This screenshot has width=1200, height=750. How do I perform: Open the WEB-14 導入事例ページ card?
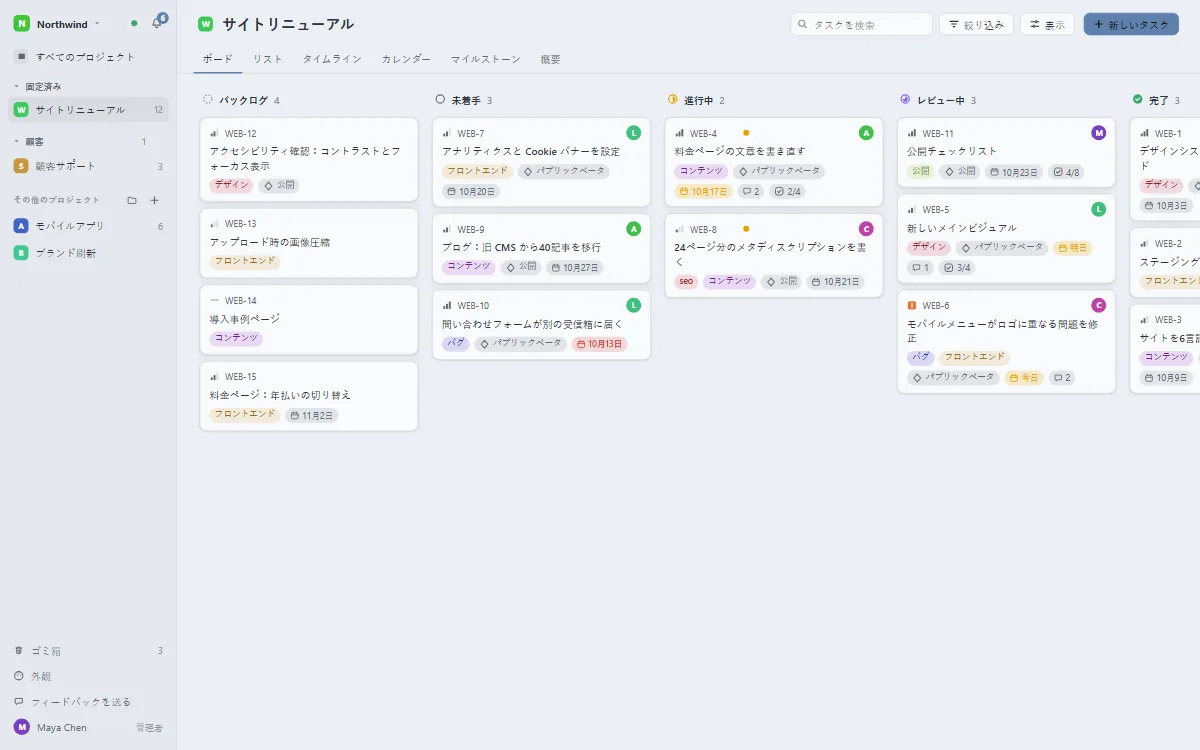tap(309, 320)
